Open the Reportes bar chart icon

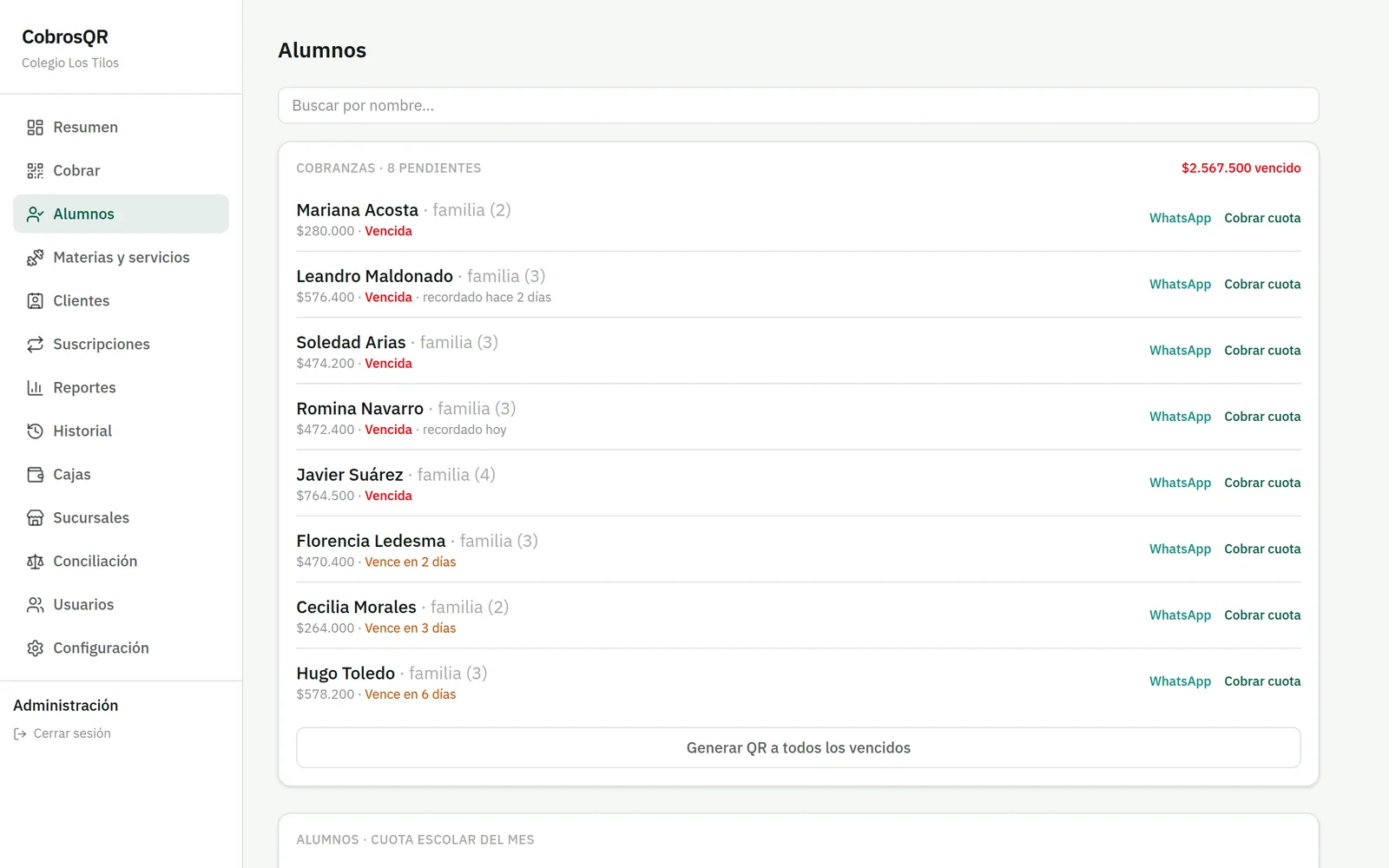point(35,388)
